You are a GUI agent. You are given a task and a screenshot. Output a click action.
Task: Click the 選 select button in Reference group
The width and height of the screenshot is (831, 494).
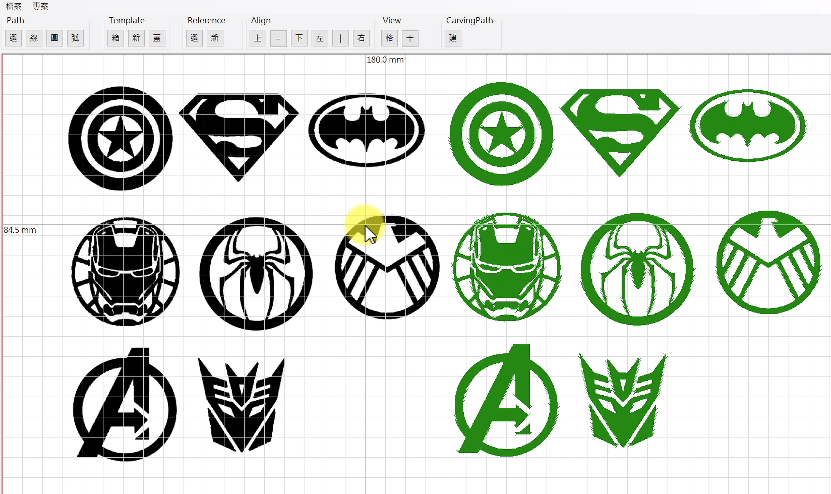[195, 38]
